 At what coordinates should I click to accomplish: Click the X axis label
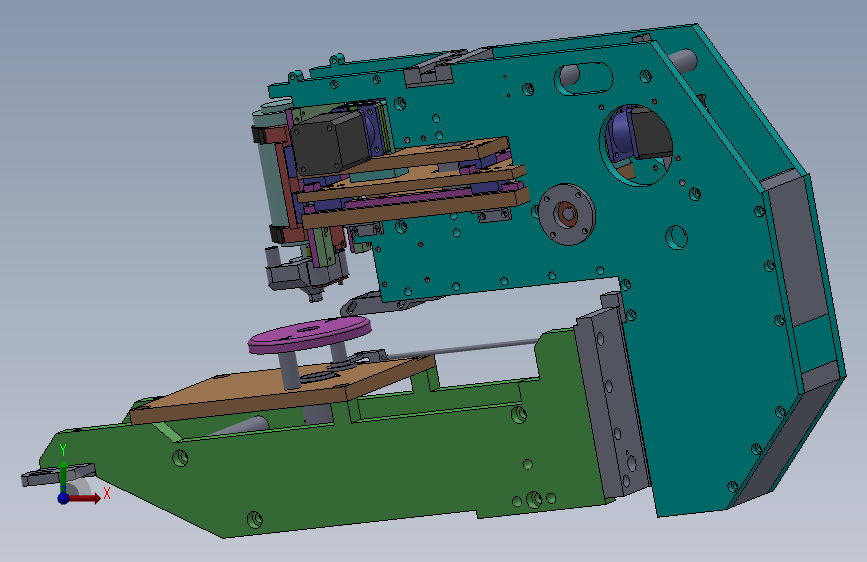(x=107, y=493)
